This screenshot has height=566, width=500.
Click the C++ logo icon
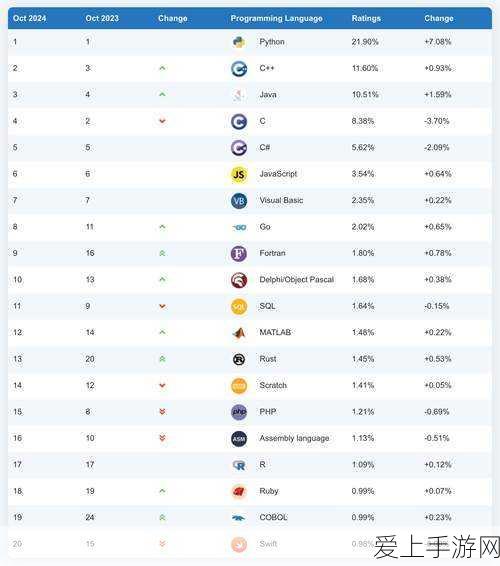click(x=239, y=68)
